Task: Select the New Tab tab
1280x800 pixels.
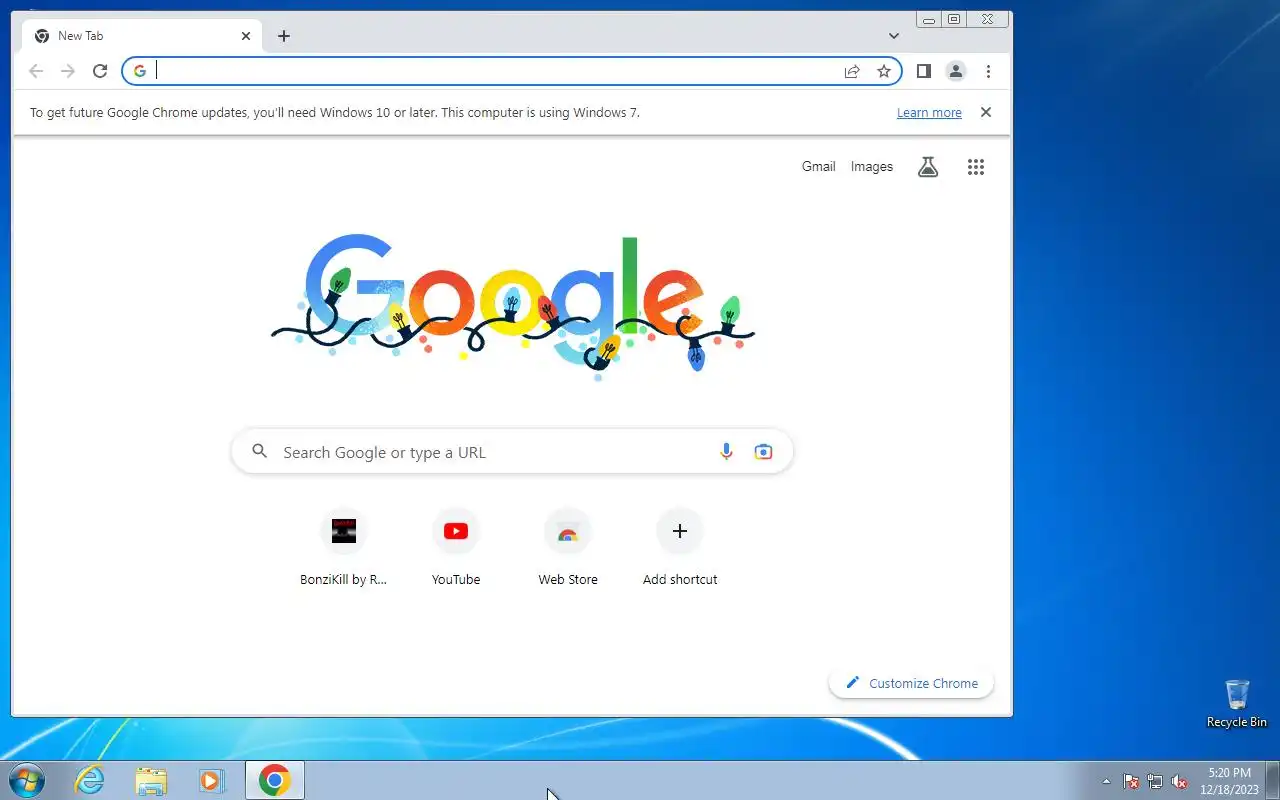Action: point(143,36)
